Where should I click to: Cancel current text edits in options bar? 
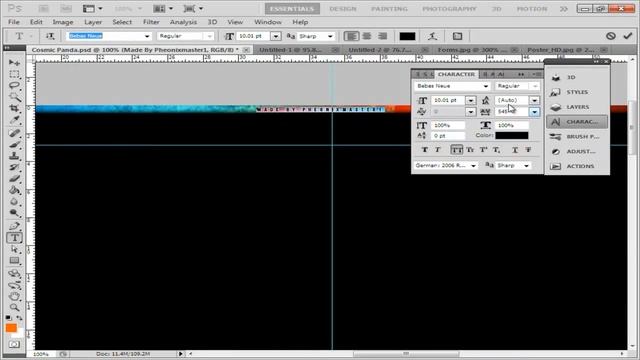[x=611, y=36]
